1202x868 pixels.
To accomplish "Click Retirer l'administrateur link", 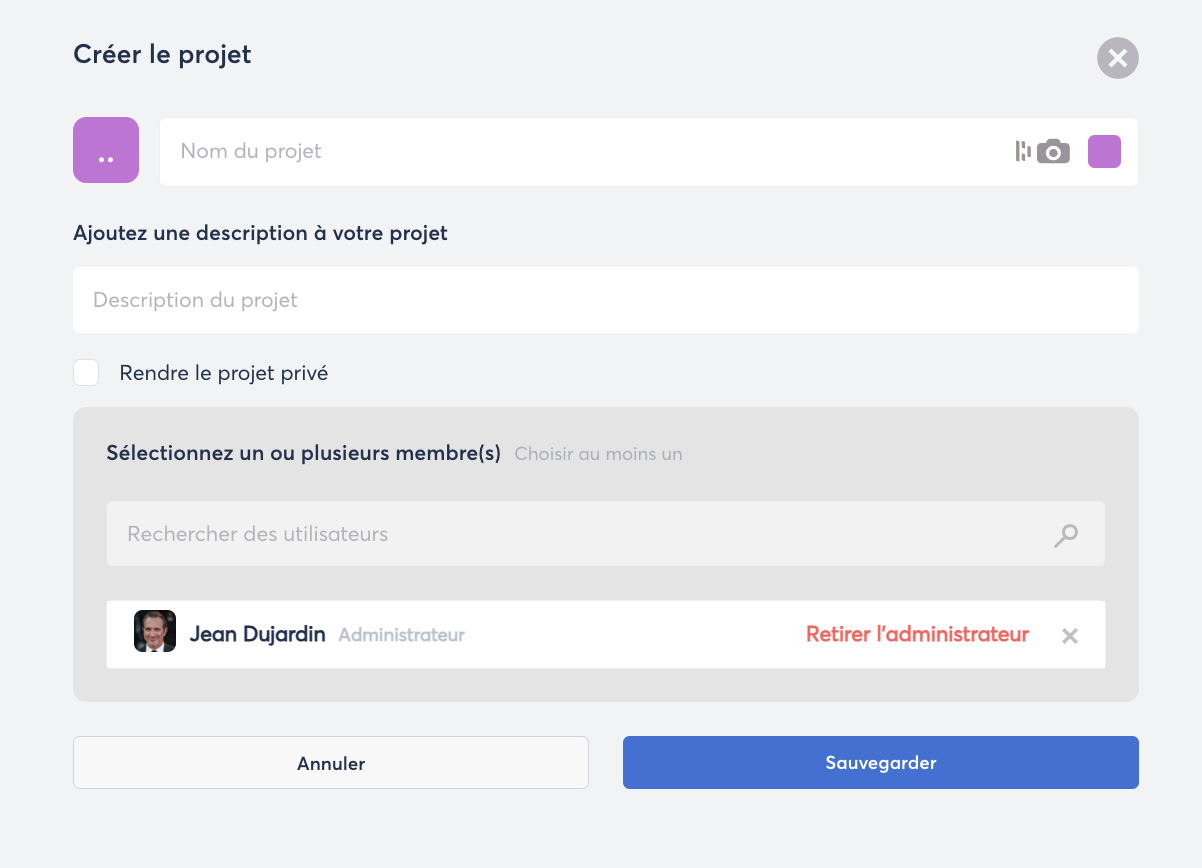I will pyautogui.click(x=917, y=634).
